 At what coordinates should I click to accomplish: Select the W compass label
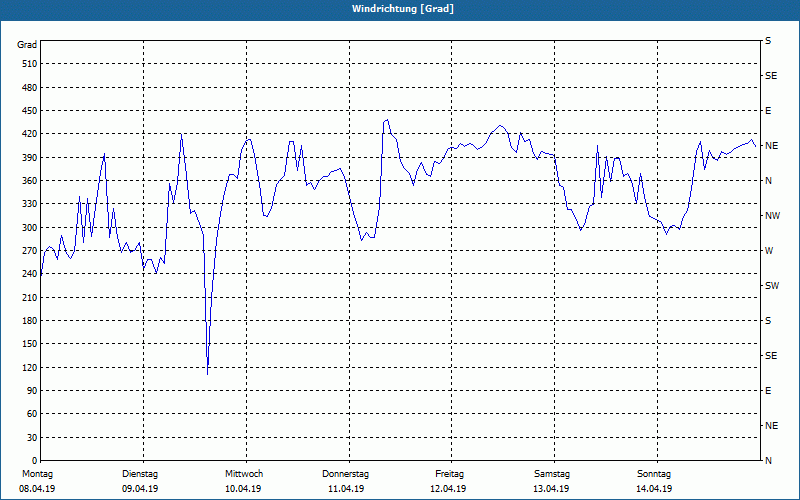tap(769, 251)
